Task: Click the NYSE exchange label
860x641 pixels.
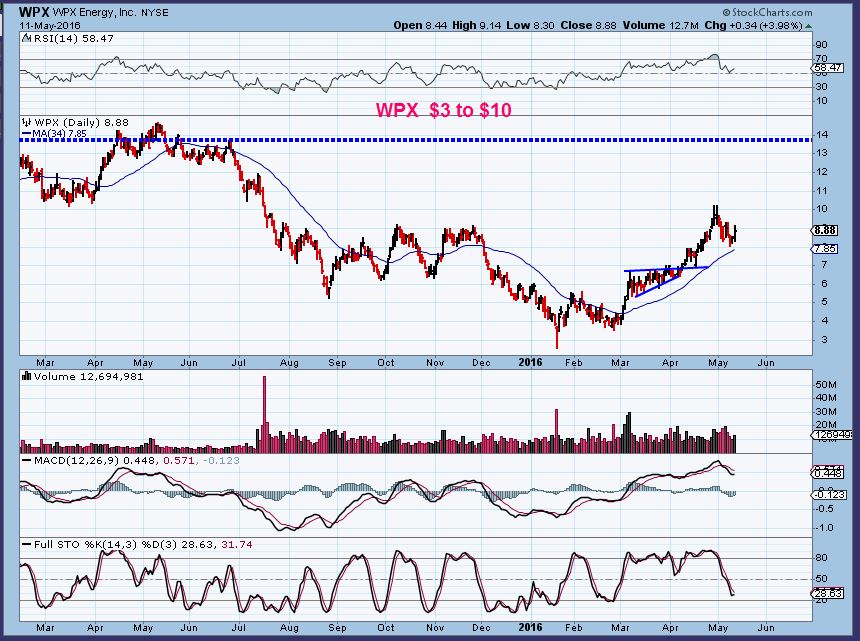Action: 155,13
